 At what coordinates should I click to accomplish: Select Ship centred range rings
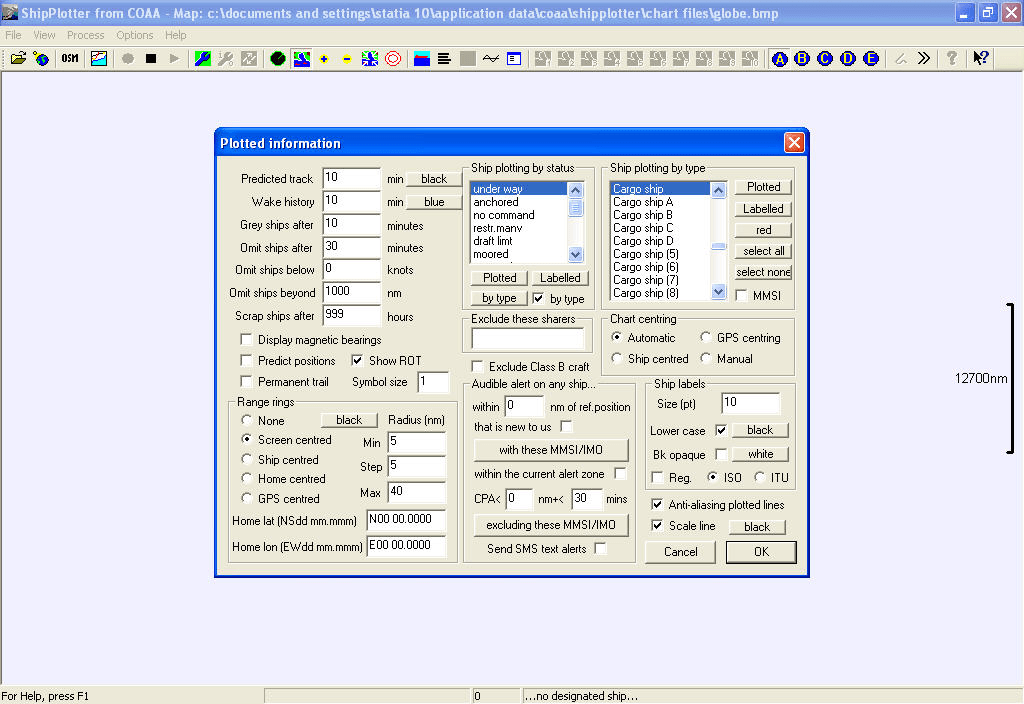click(x=246, y=459)
